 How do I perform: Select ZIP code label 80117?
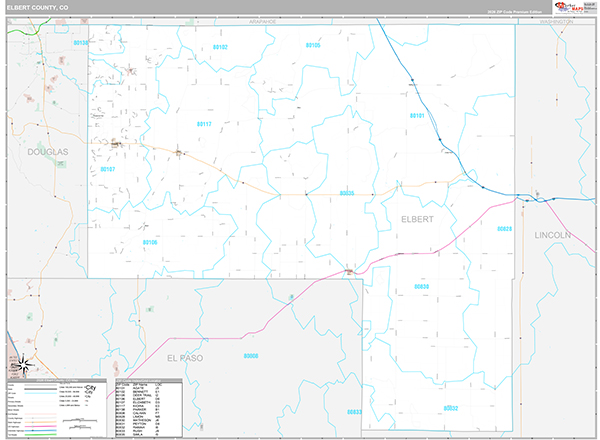204,124
